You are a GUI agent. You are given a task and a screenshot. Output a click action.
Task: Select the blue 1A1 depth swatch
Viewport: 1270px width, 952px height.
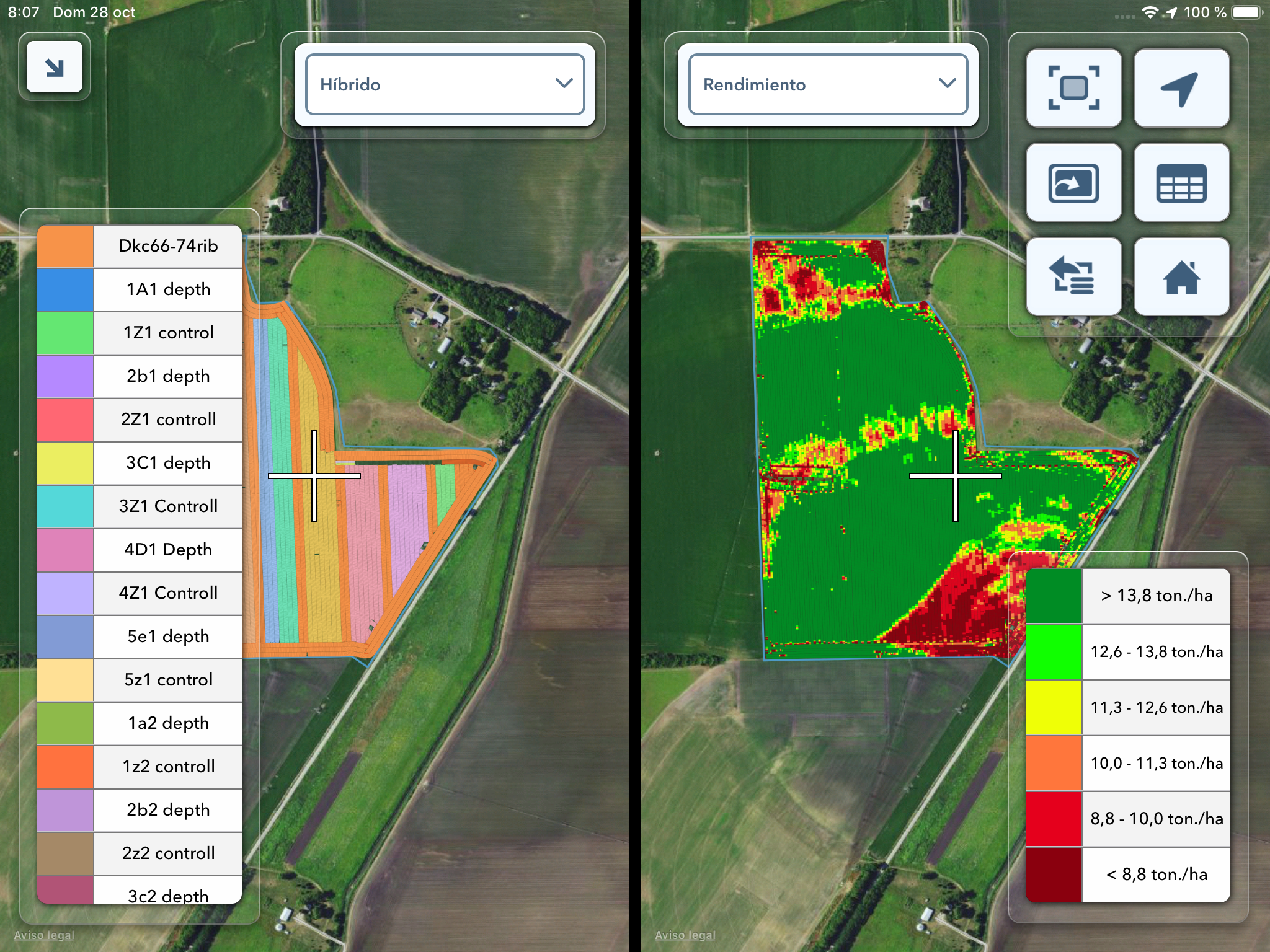[65, 290]
